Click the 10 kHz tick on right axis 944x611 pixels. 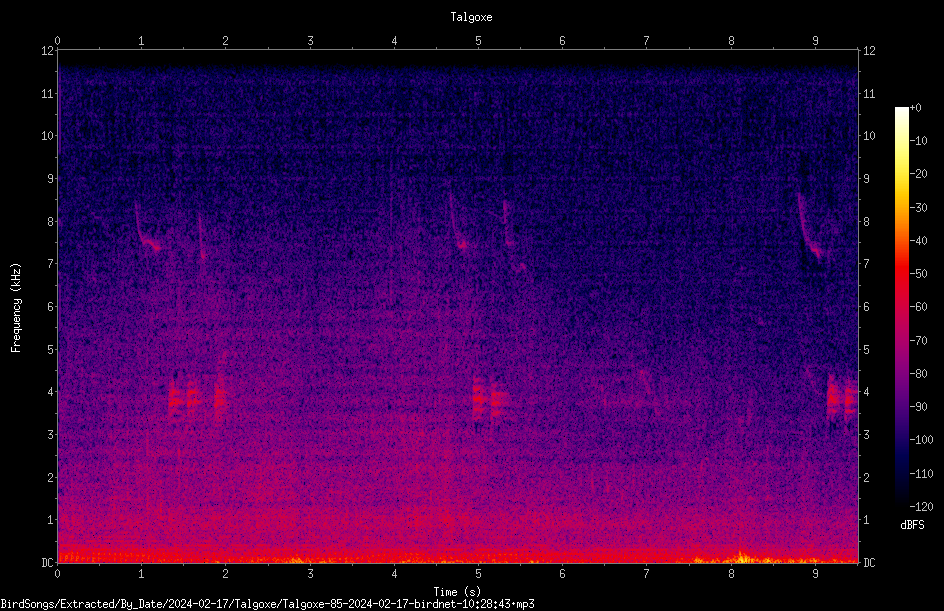tap(869, 136)
